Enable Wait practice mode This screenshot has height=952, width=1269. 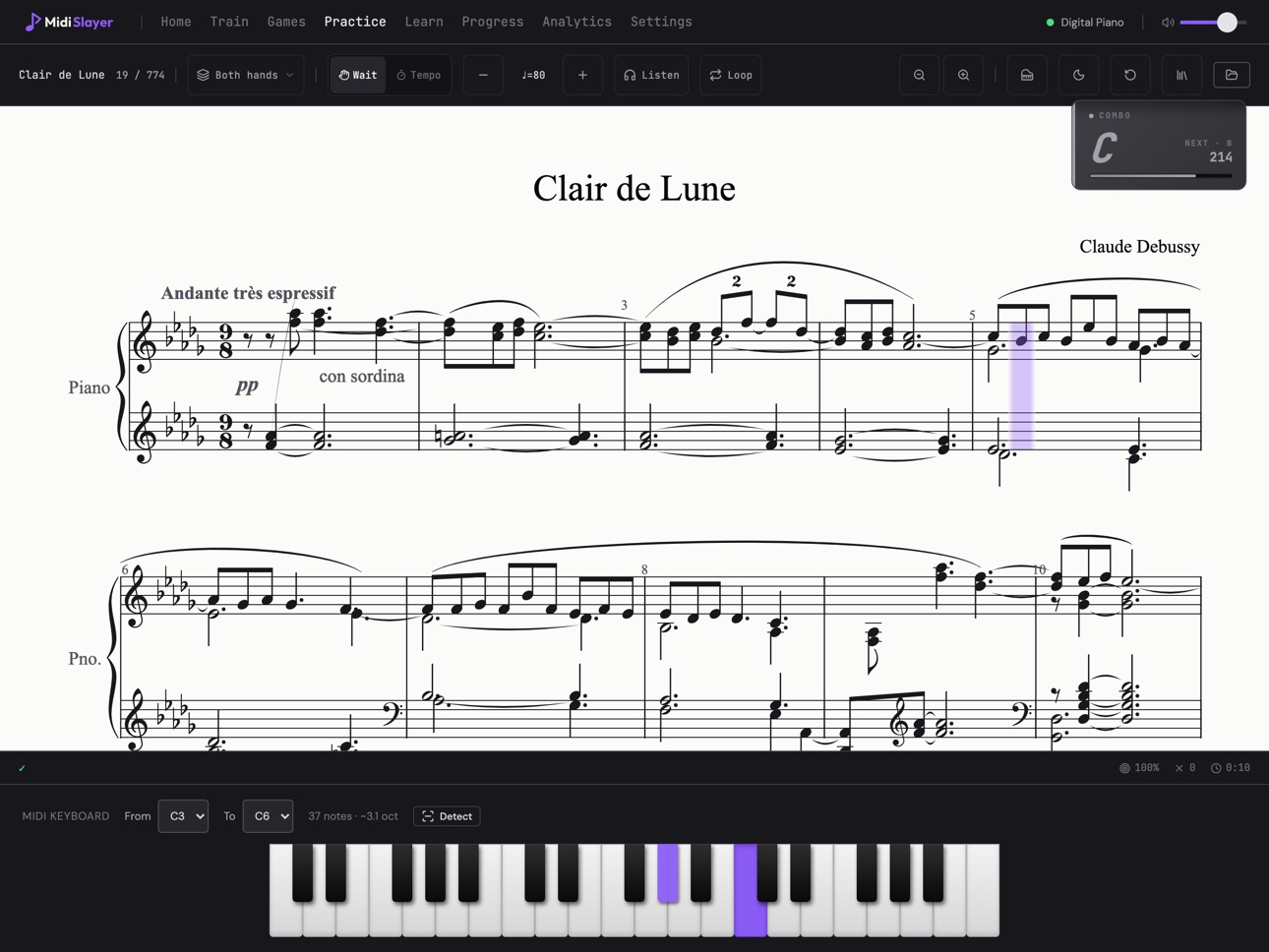point(358,75)
